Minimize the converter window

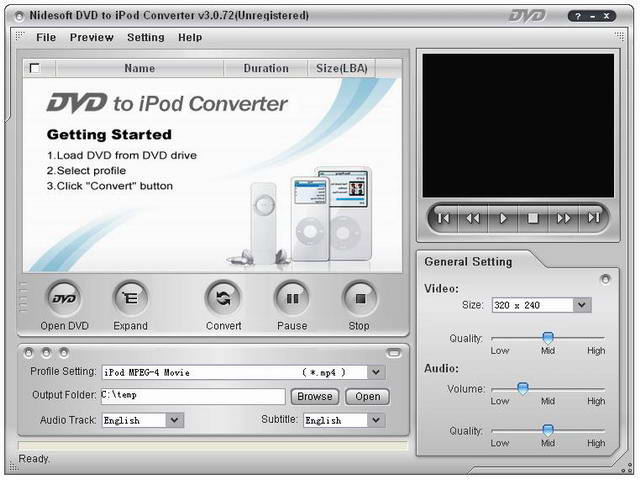pos(592,16)
